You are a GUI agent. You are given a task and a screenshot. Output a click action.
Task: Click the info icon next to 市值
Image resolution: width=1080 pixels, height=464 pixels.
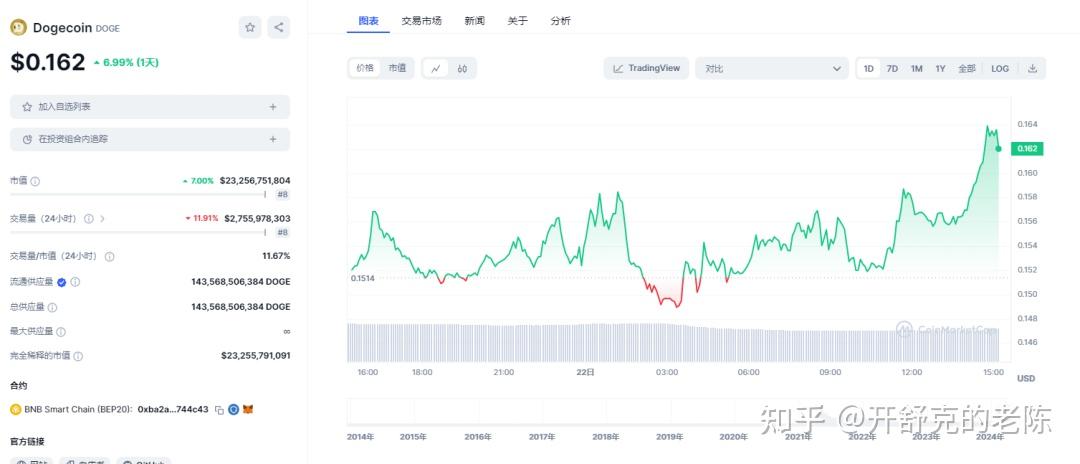point(35,181)
